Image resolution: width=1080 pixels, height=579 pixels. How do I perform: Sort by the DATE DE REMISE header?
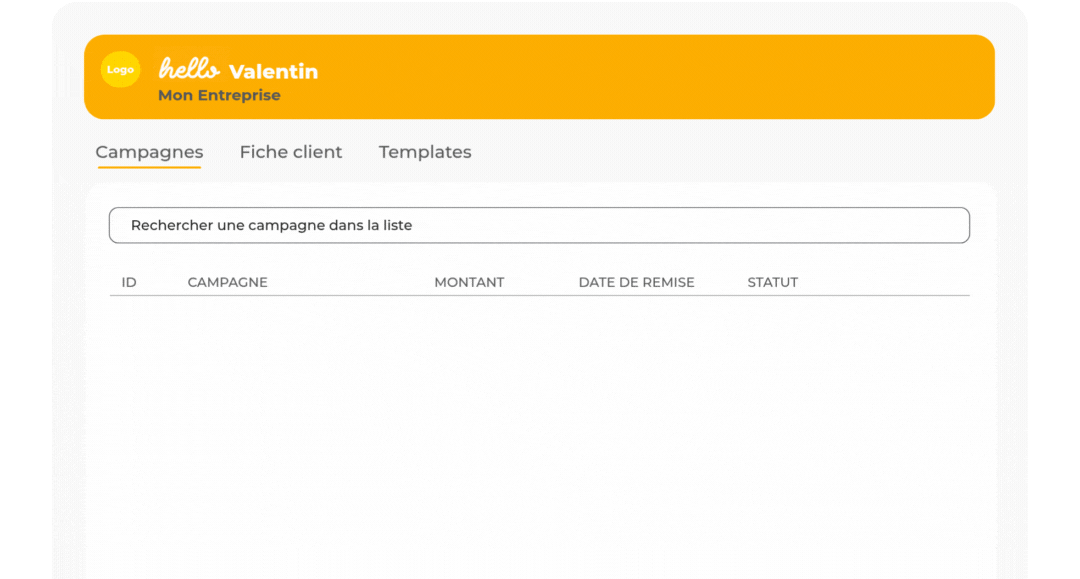pyautogui.click(x=636, y=282)
